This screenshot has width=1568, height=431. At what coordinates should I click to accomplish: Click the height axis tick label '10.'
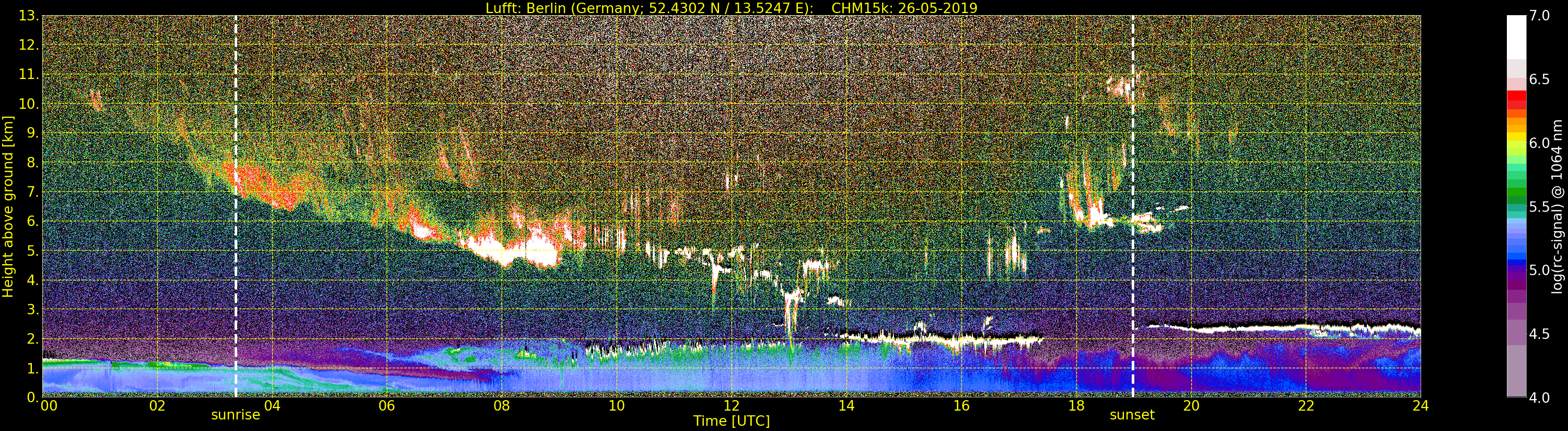29,104
